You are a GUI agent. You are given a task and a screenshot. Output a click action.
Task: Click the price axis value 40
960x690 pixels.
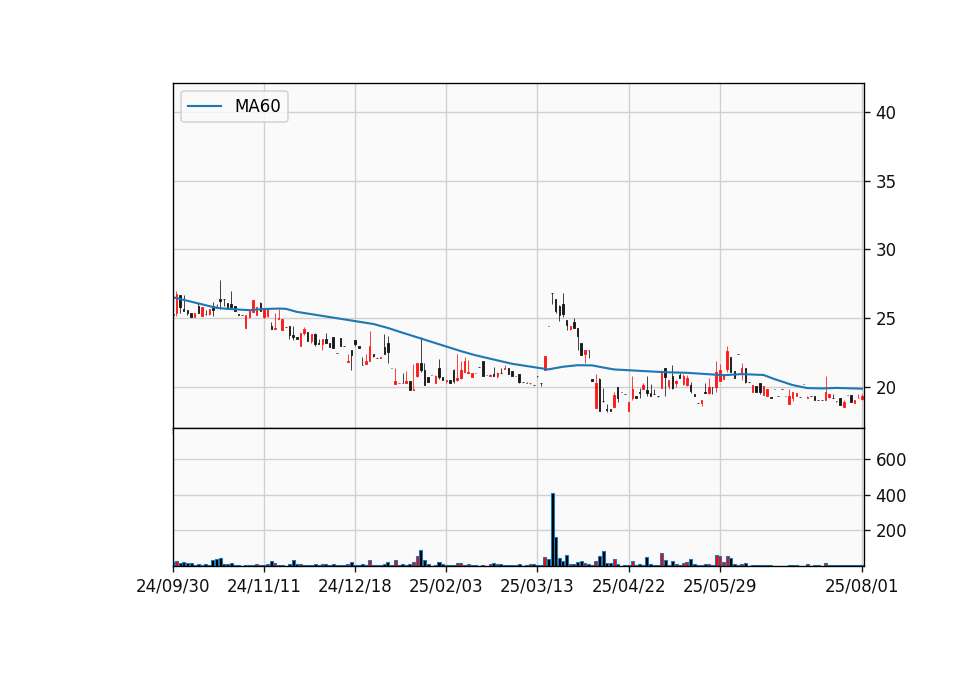[886, 113]
